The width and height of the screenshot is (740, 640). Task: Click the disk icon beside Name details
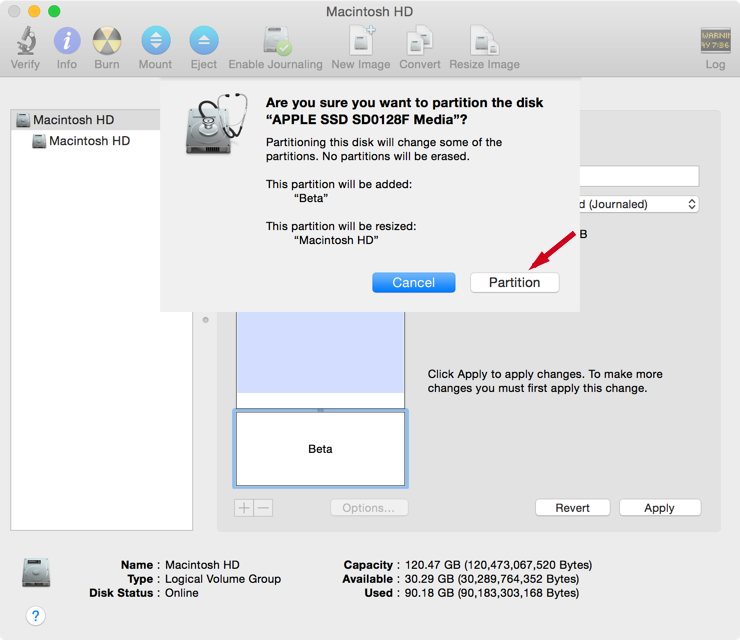pyautogui.click(x=36, y=573)
